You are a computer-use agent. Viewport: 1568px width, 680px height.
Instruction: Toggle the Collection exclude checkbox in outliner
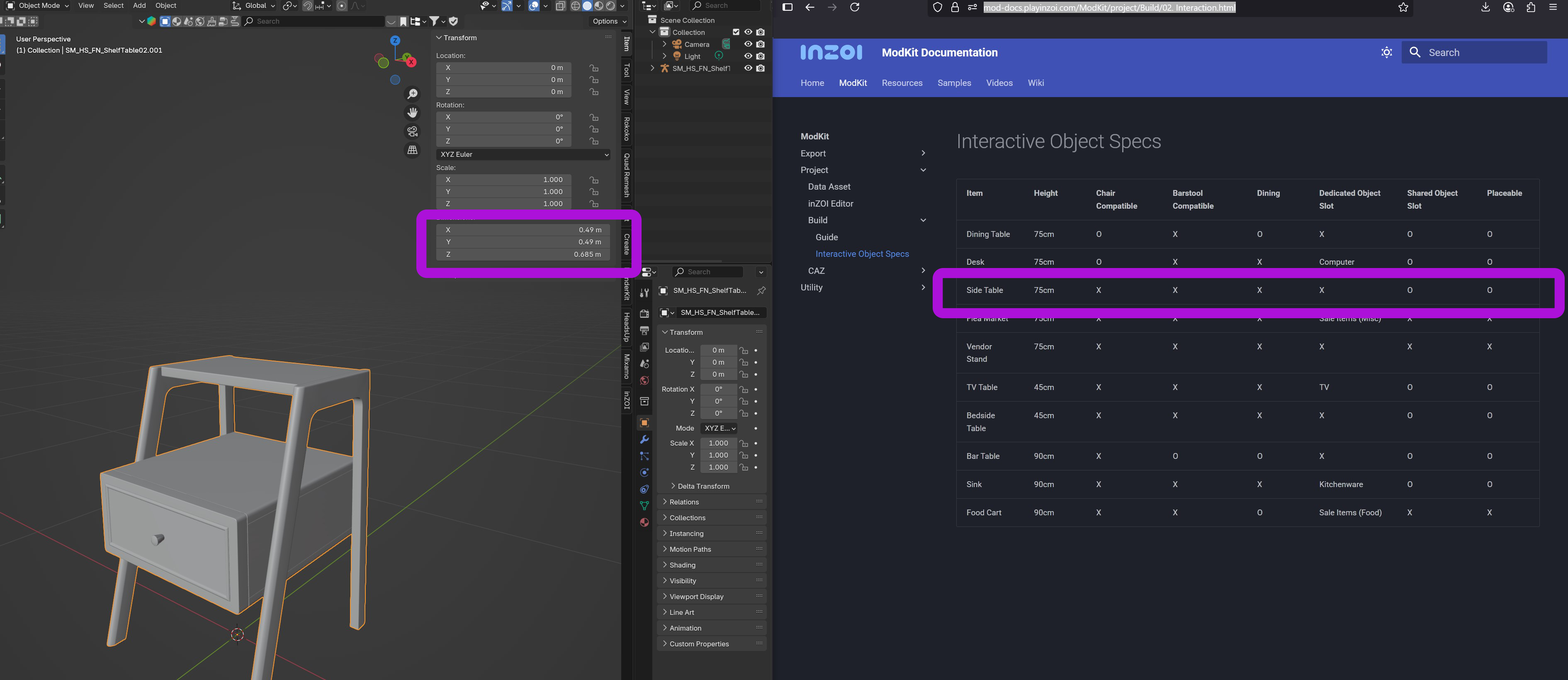pos(736,32)
